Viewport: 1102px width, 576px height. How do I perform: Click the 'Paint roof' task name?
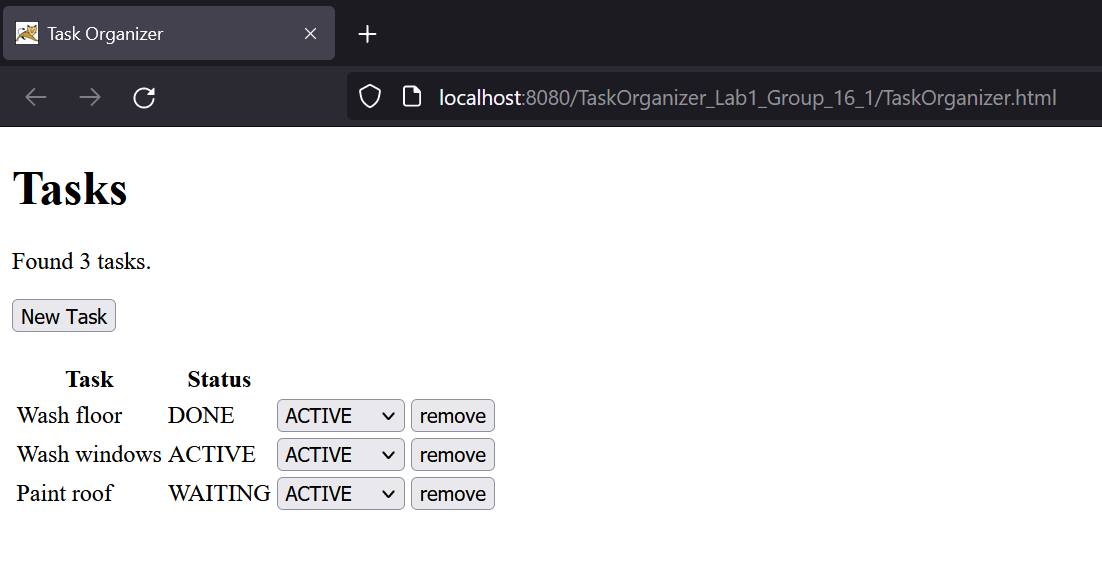click(65, 493)
